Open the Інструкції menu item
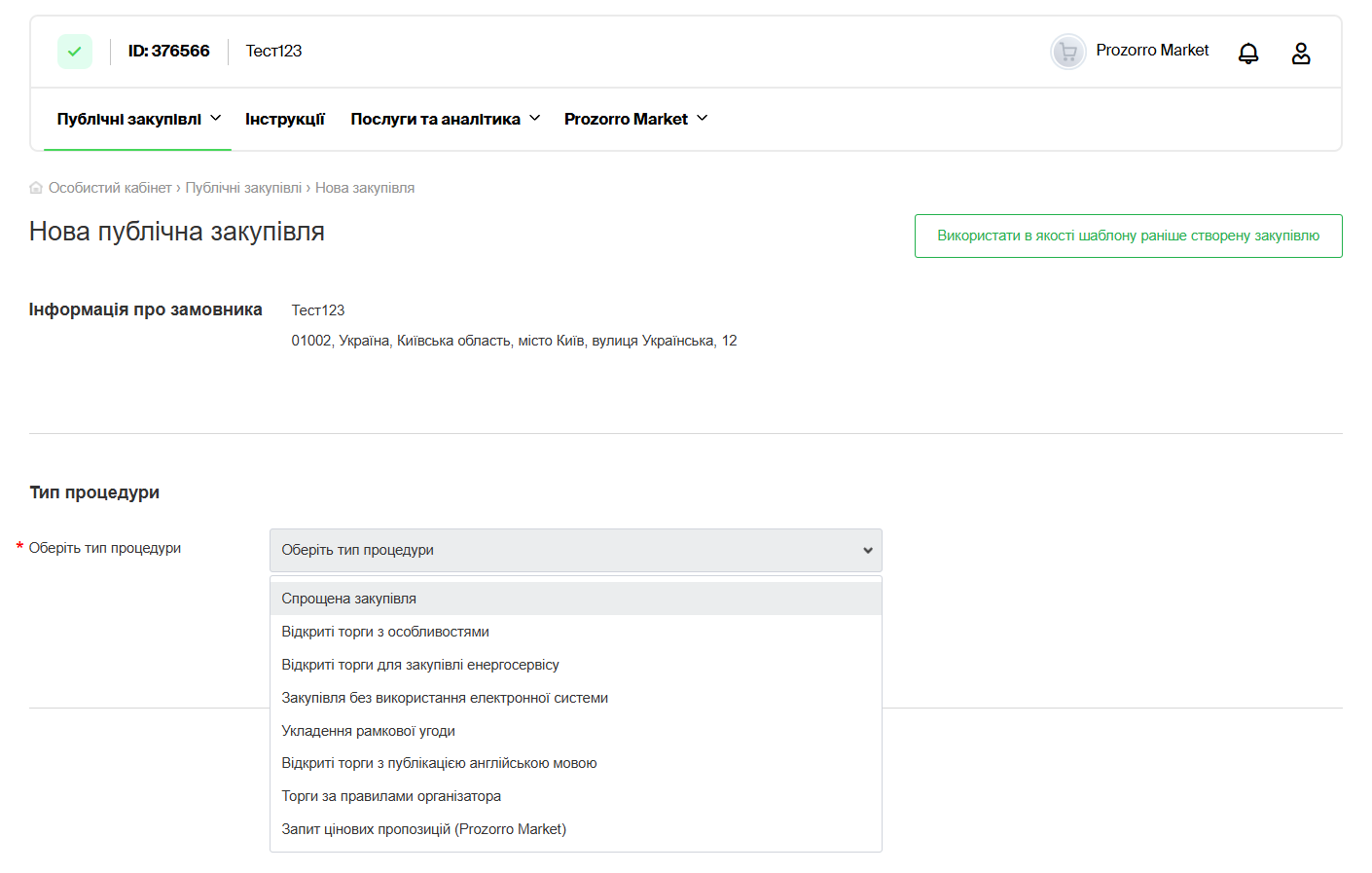Viewport: 1372px width, 873px height. (284, 119)
